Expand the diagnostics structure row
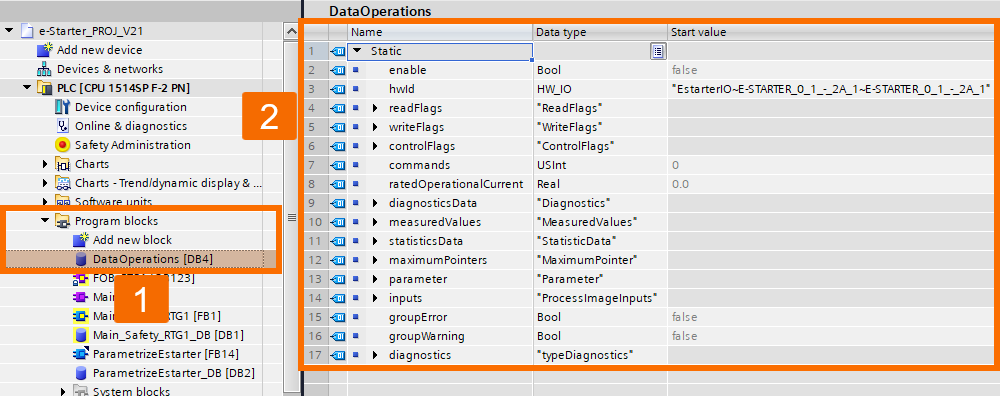The image size is (1000, 396). [x=376, y=355]
